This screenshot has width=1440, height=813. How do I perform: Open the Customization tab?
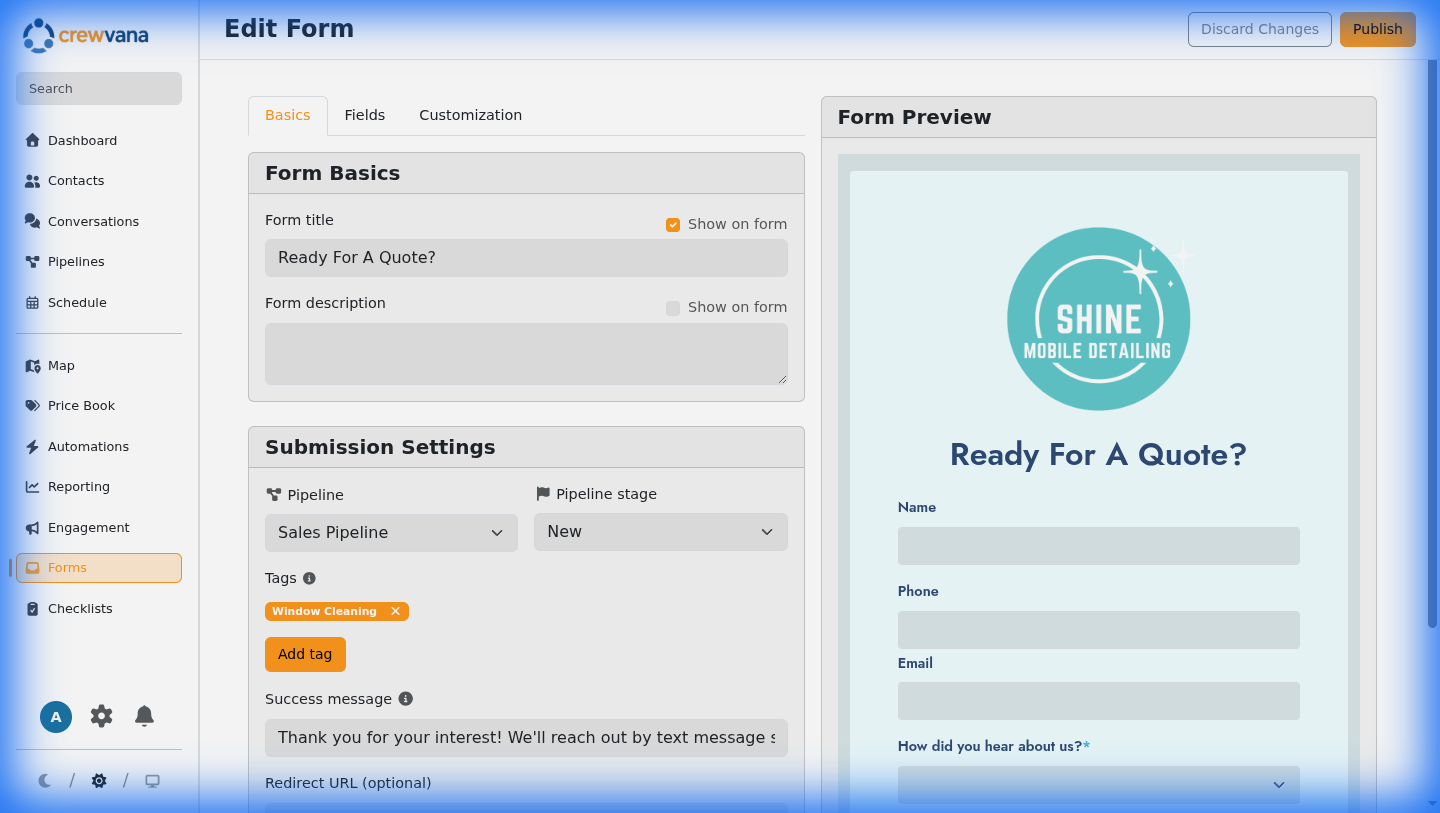[470, 115]
